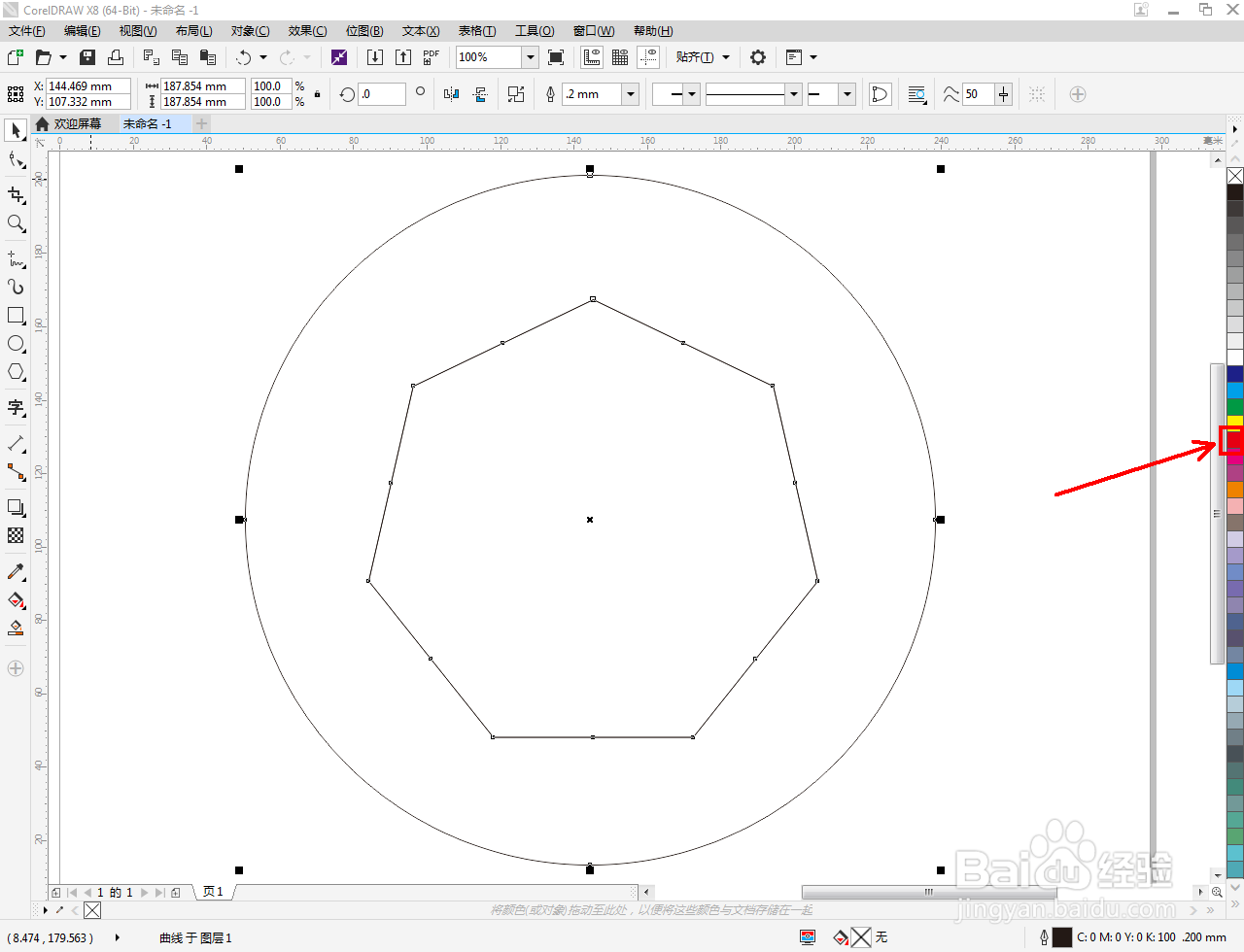Select the Crop tool

pos(16,195)
